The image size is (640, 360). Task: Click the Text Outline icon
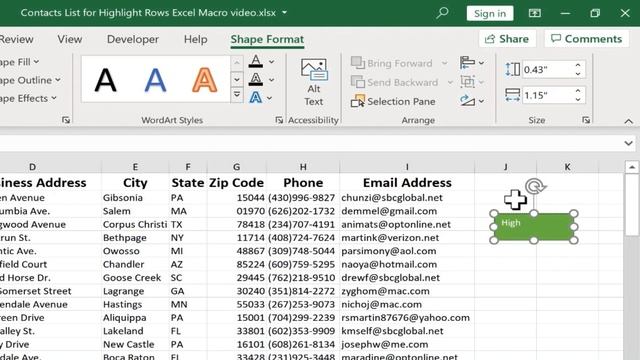256,80
